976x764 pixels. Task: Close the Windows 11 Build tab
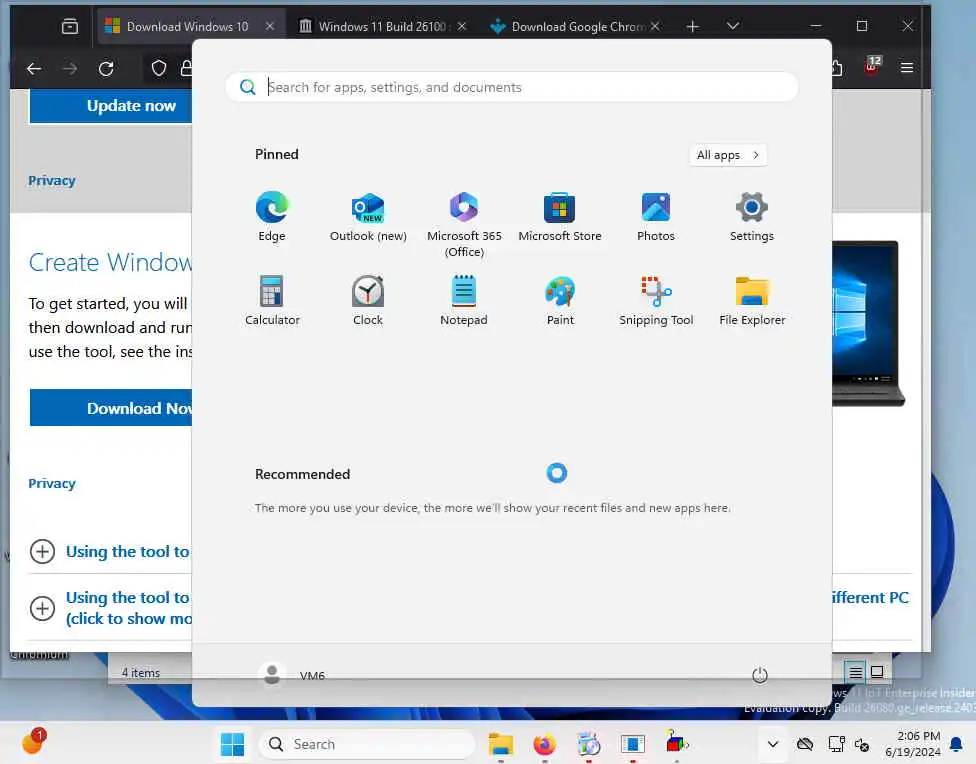point(461,26)
